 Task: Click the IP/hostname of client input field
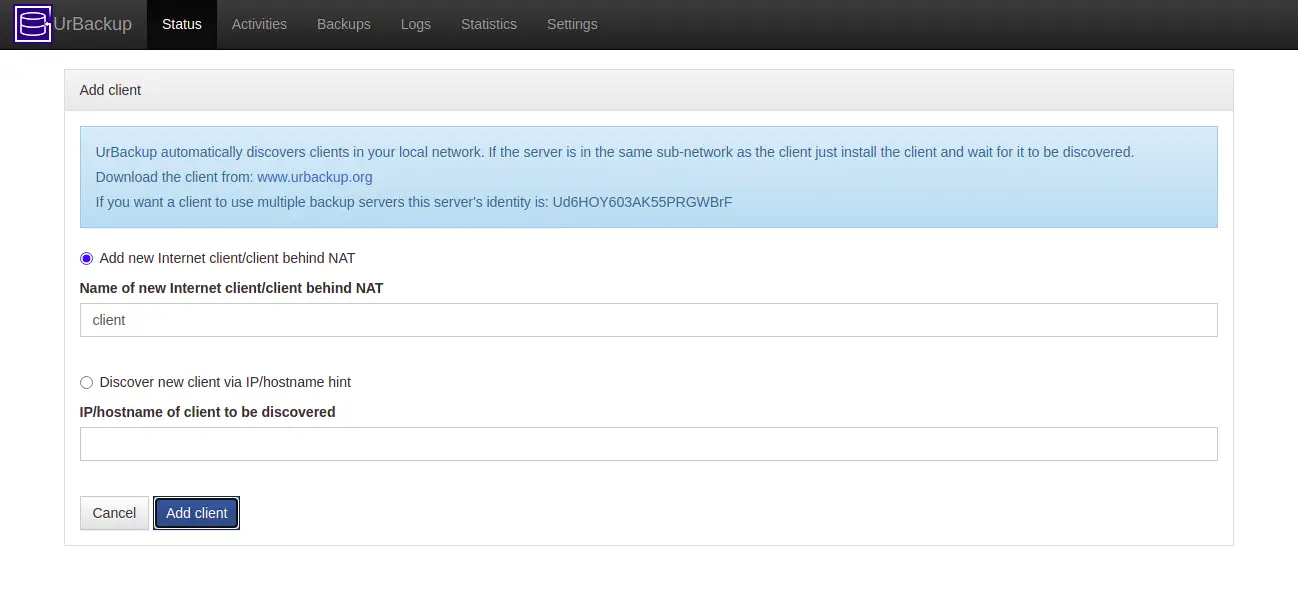coord(648,444)
